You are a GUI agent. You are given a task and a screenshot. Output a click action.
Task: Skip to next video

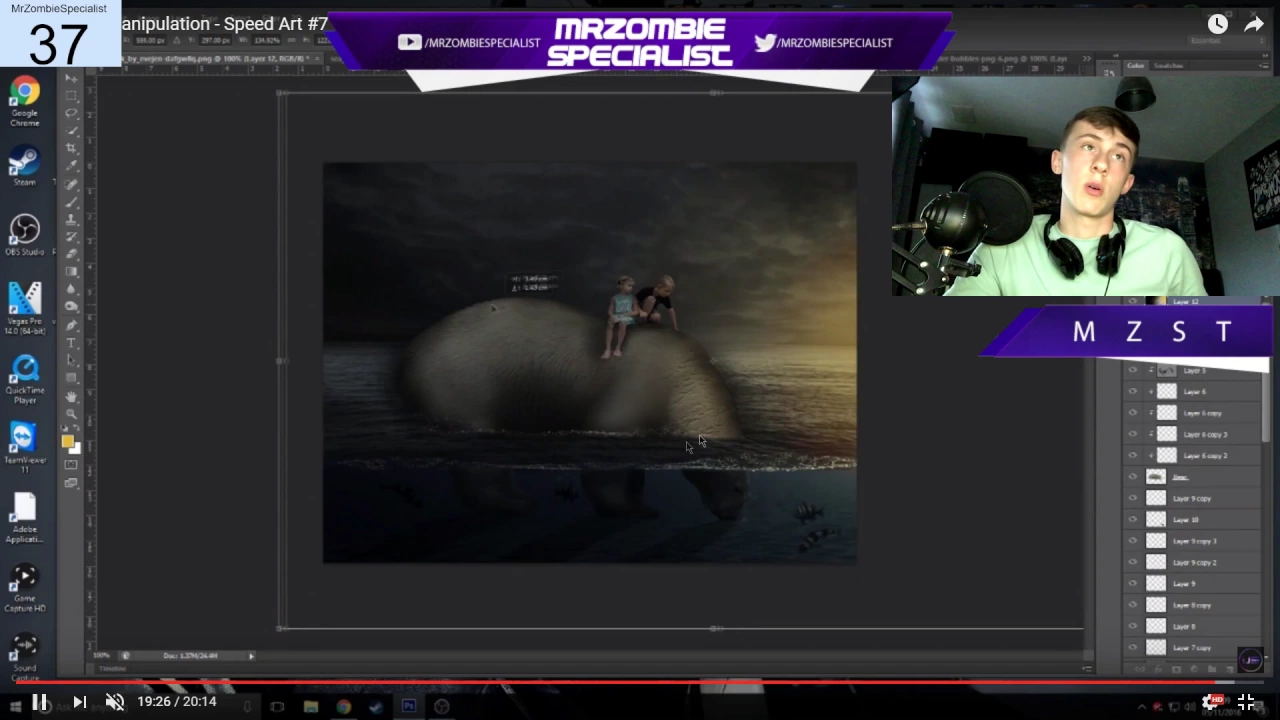tap(79, 702)
